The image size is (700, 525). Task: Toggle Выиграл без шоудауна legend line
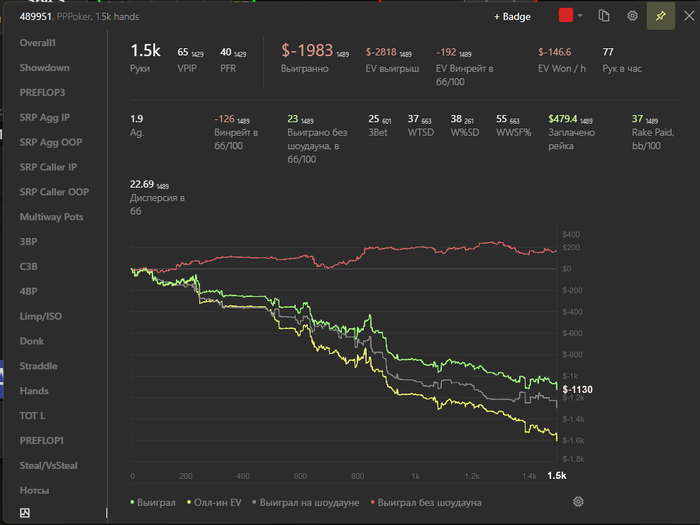point(426,502)
